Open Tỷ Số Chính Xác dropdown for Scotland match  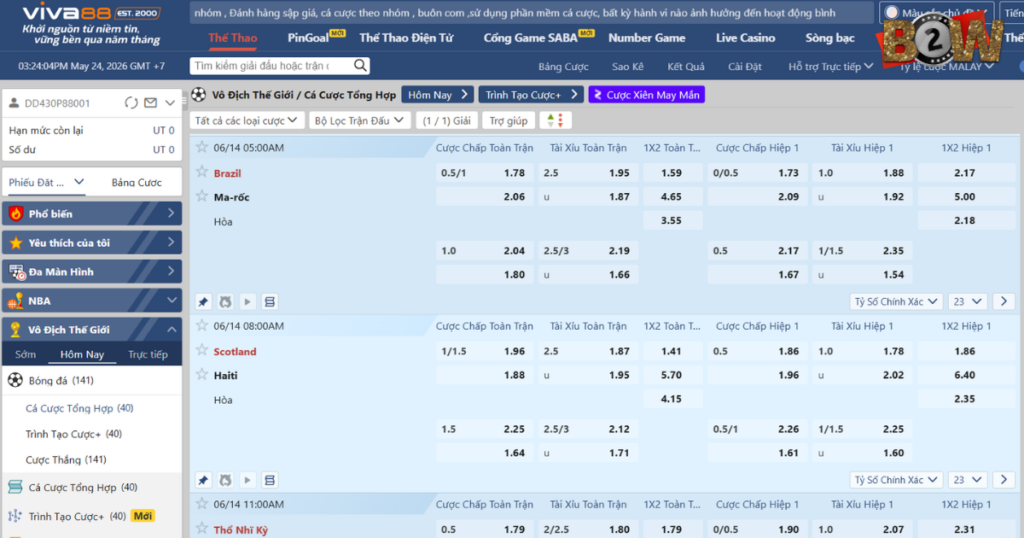pos(895,479)
